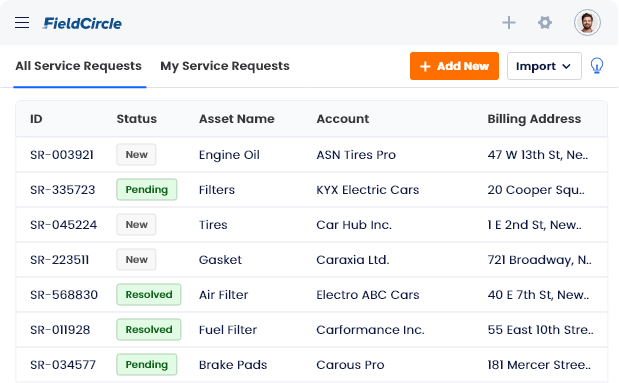Click New status badge for SR-045224
Viewport: 619px width, 383px height.
tap(136, 224)
